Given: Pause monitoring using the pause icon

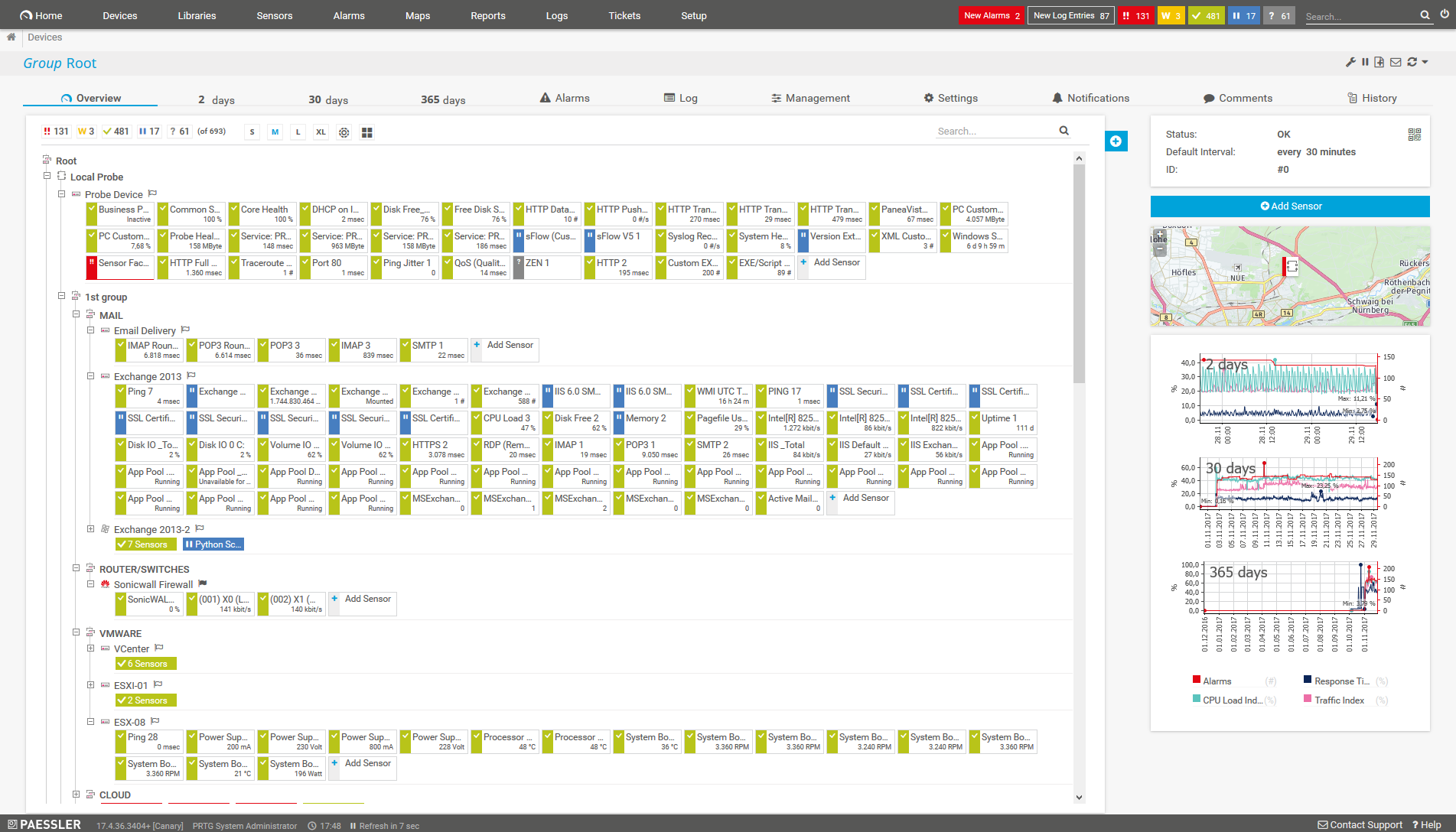Looking at the screenshot, I should 1365,62.
